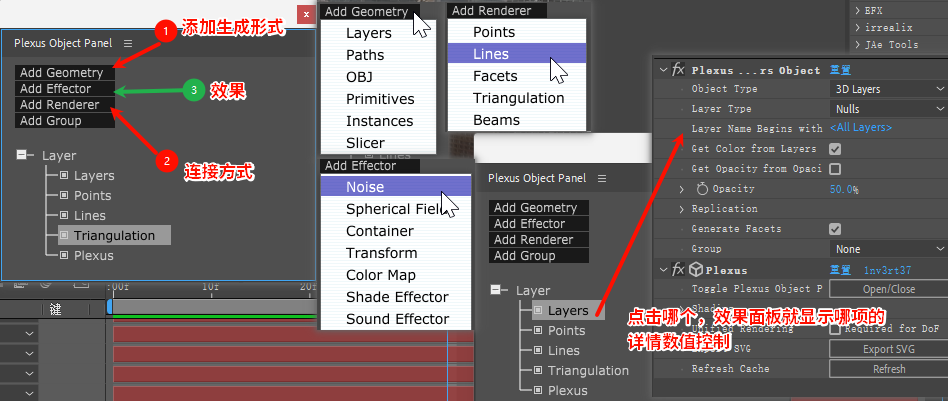Click Add Group in panel with highlighted Layers
Screen dimensions: 948x401
(x=539, y=255)
